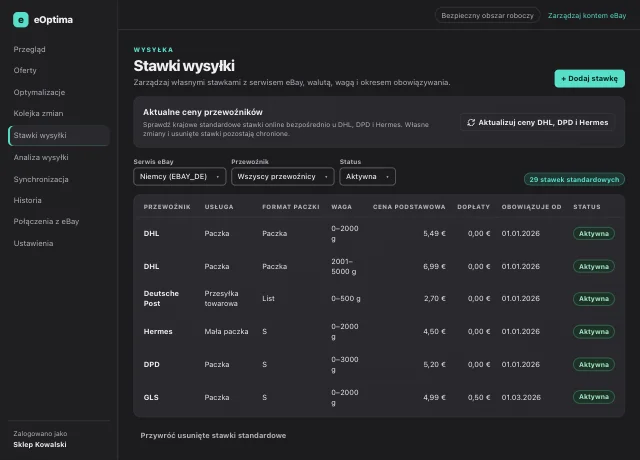Image resolution: width=640 pixels, height=460 pixels.
Task: Click the 4,50 € price cell
Action: 434,331
